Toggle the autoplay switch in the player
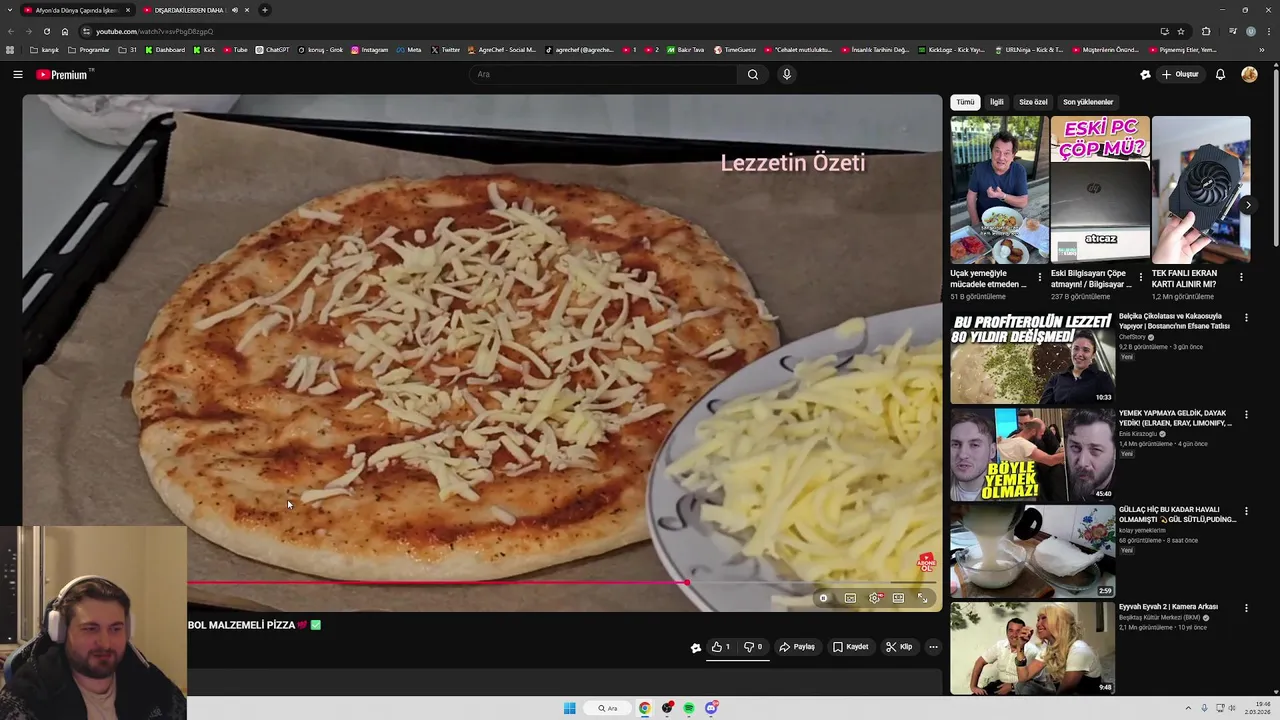This screenshot has height=720, width=1280. (824, 598)
